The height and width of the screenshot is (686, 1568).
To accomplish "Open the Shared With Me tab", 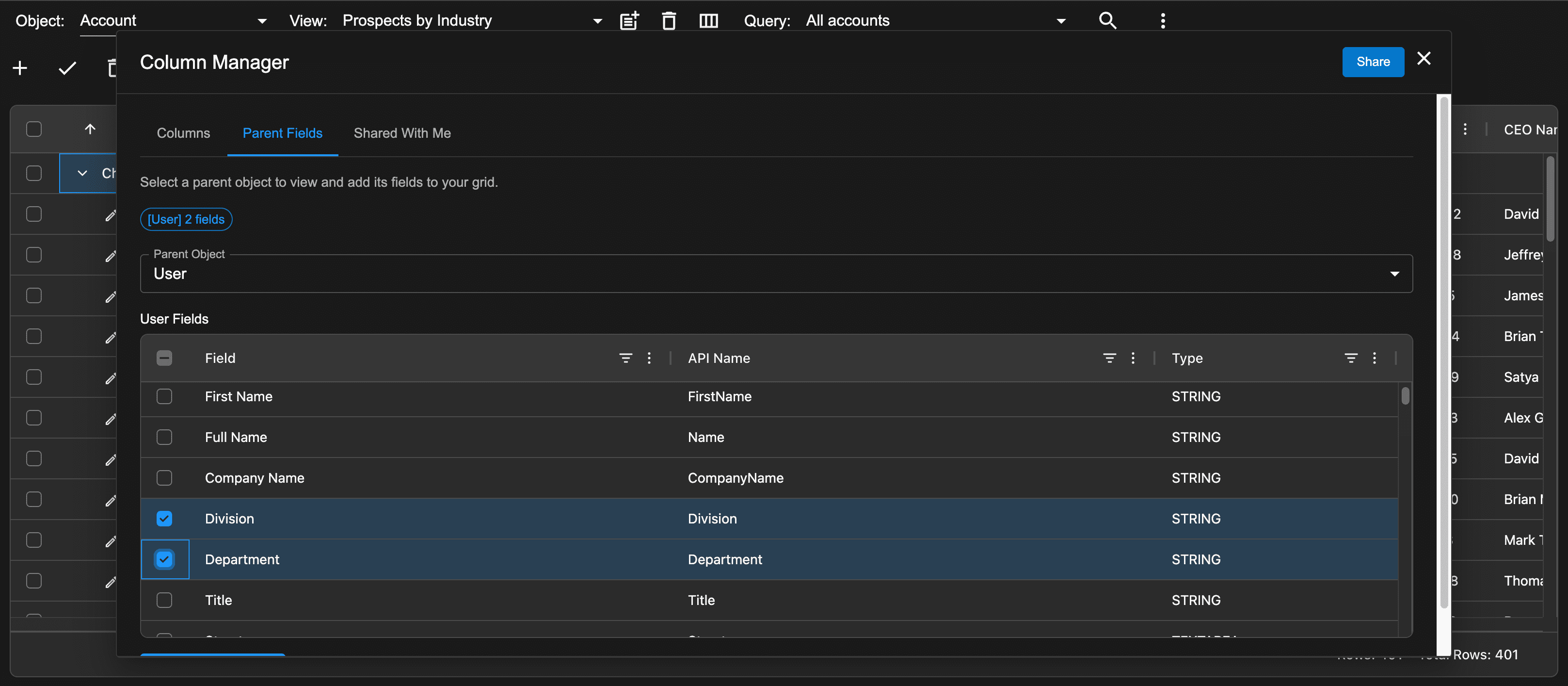I will pos(402,133).
